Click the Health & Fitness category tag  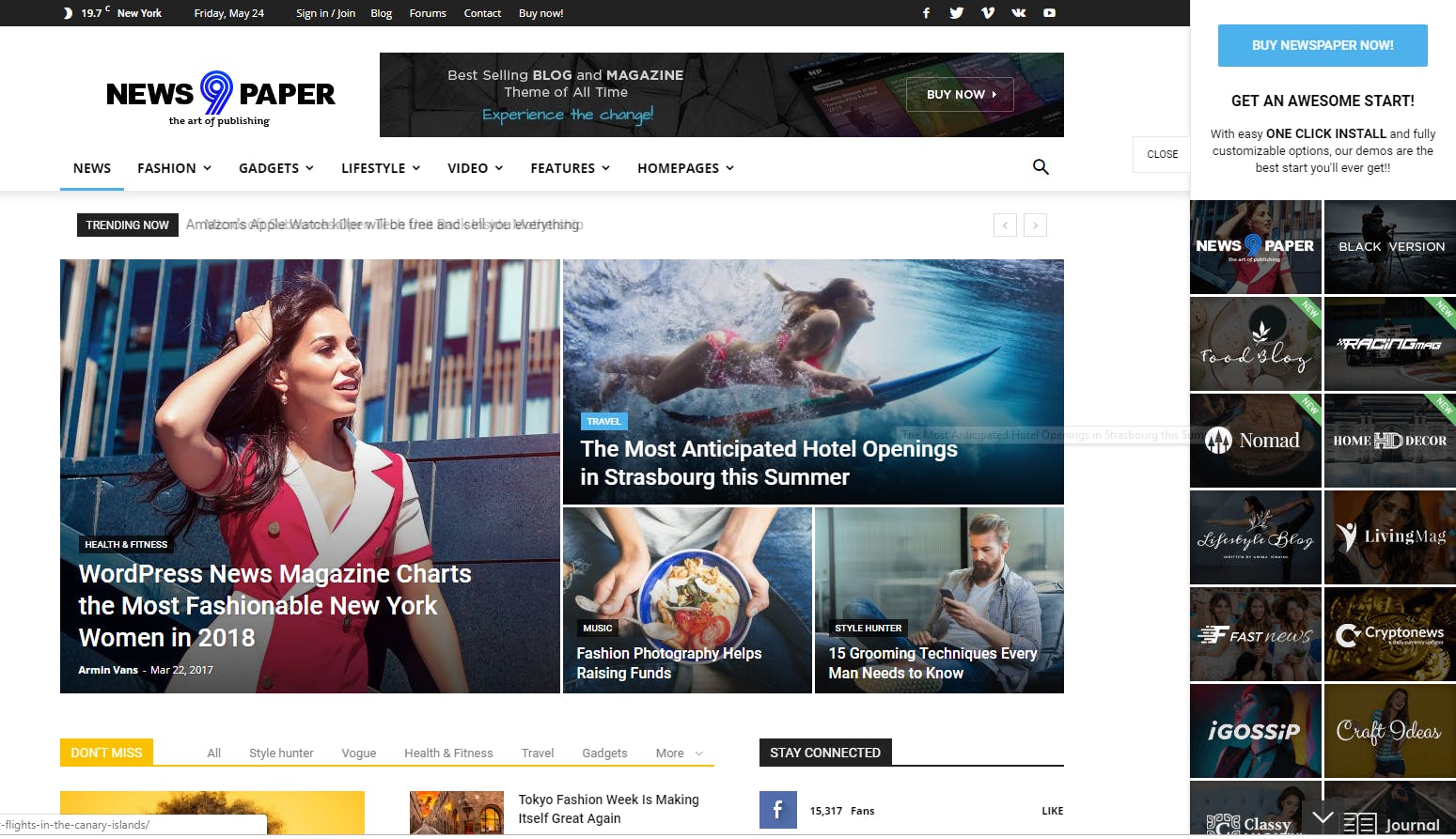pyautogui.click(x=126, y=544)
